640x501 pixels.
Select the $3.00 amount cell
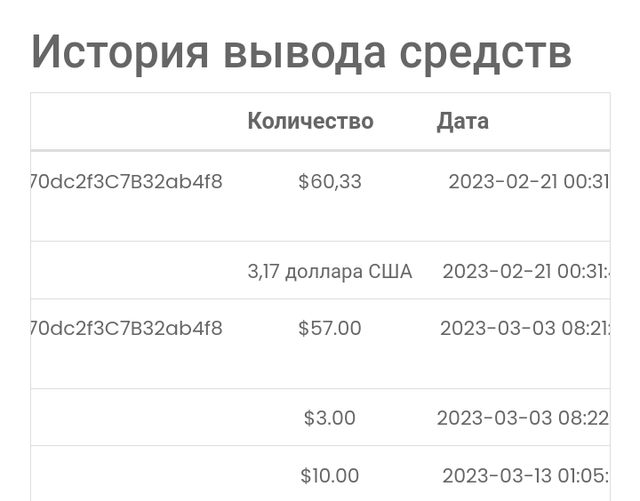[330, 418]
